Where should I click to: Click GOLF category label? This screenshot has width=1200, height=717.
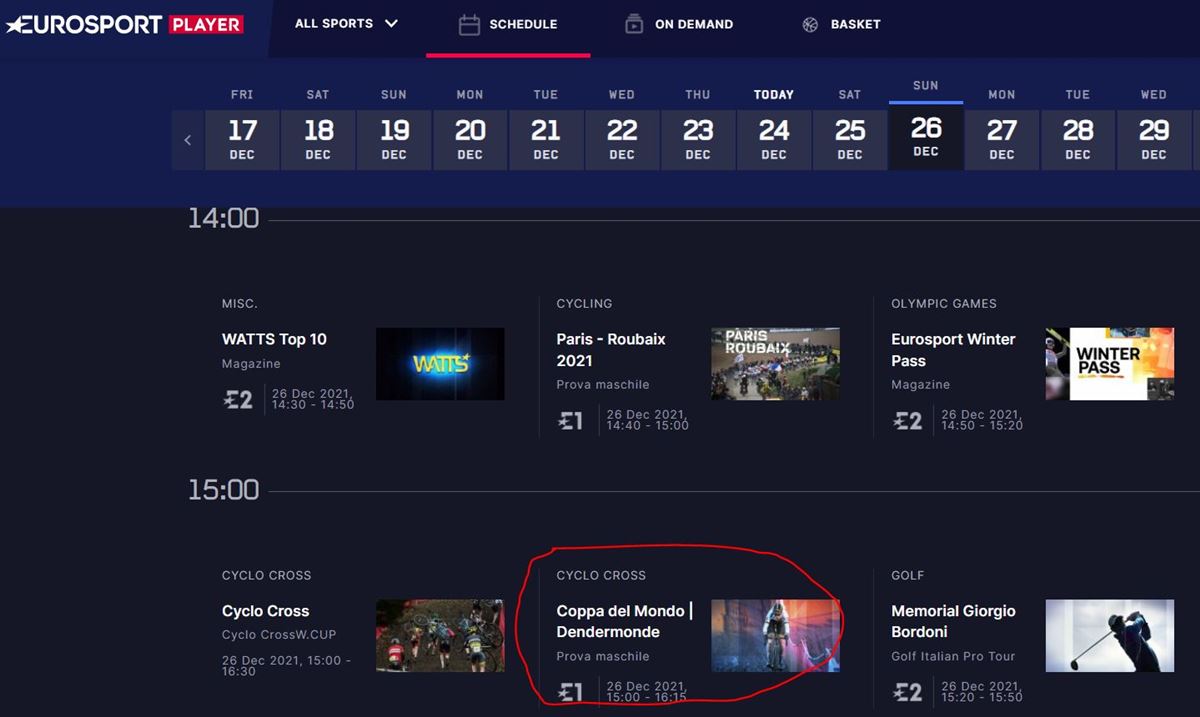tap(908, 575)
